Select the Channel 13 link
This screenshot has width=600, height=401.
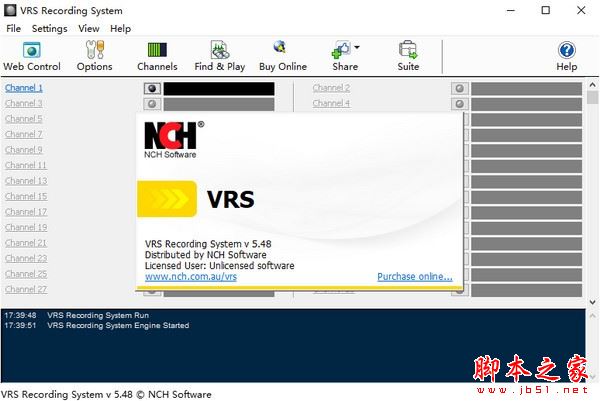pyautogui.click(x=26, y=181)
